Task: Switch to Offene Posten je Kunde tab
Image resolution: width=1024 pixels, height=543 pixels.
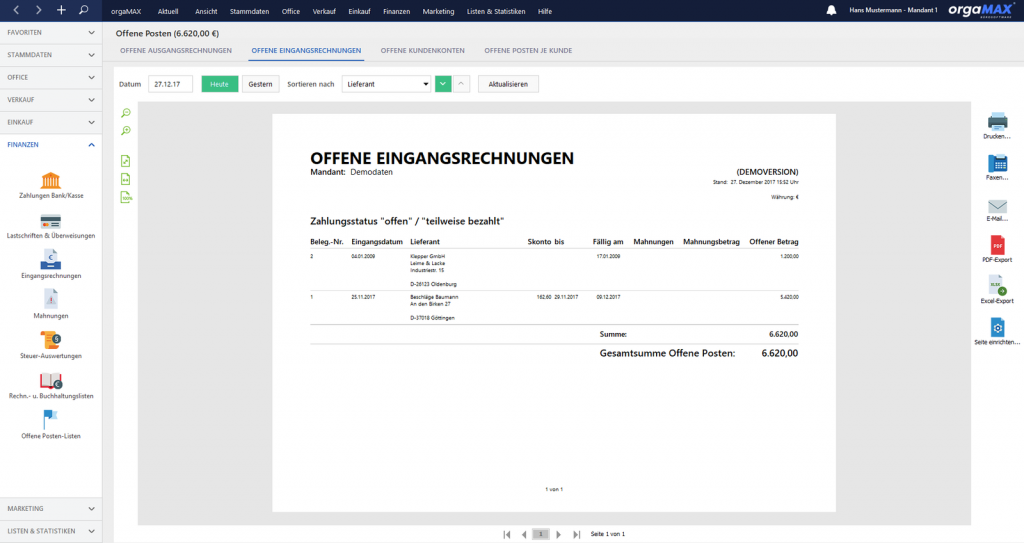Action: tap(528, 50)
